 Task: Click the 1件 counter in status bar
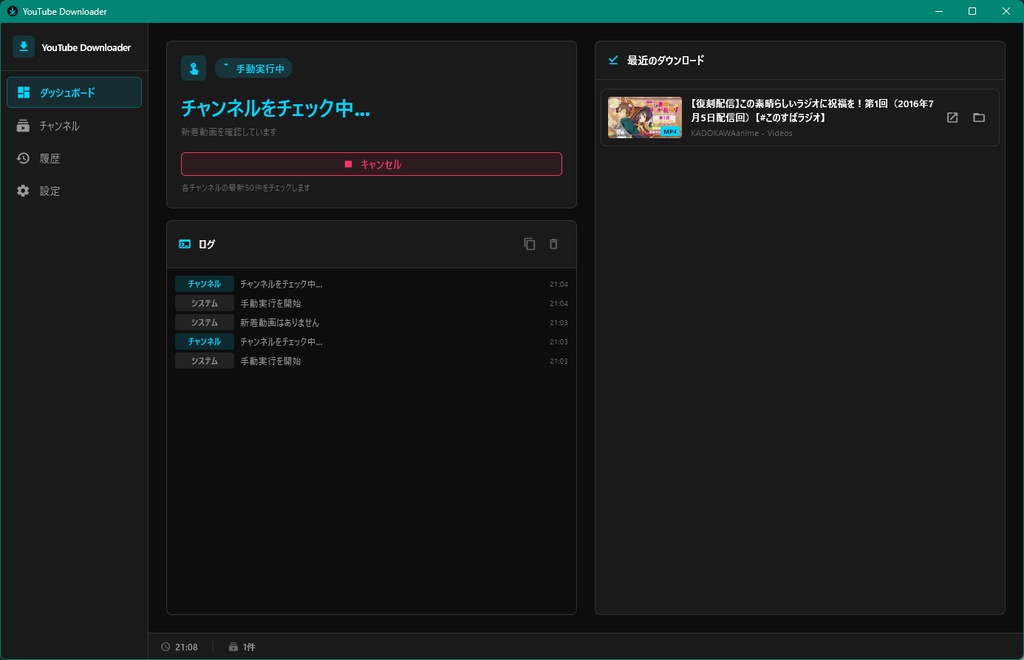point(243,646)
